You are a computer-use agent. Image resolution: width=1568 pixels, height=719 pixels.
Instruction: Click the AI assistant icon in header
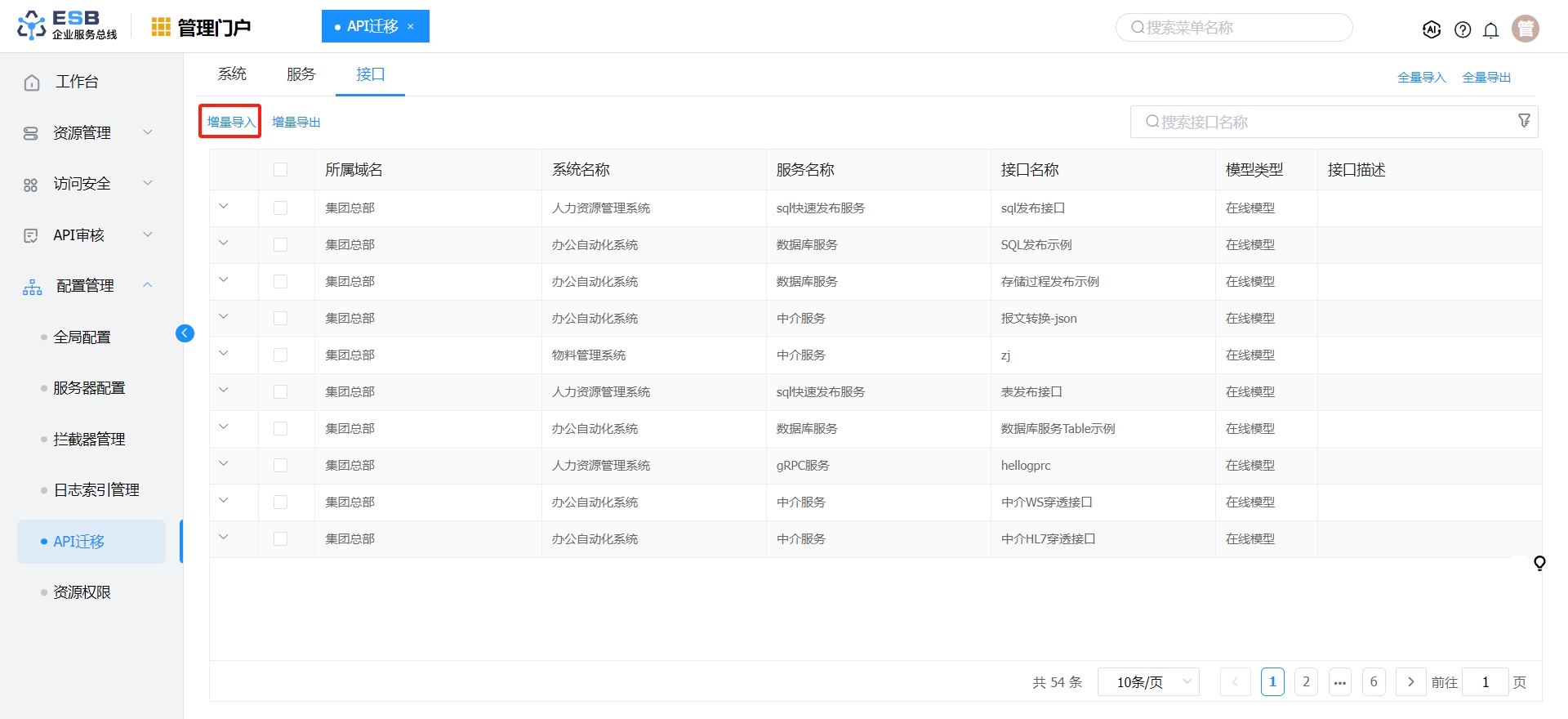tap(1431, 29)
